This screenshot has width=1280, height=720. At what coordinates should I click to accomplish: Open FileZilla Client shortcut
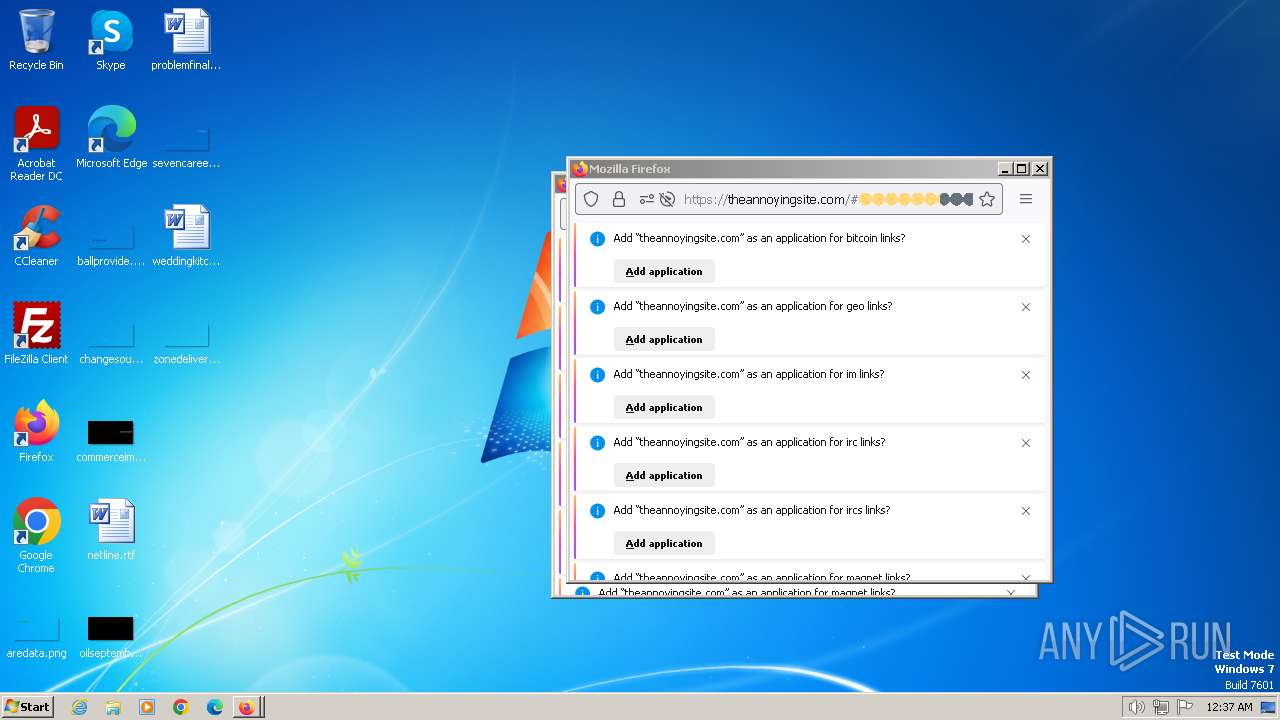coord(36,335)
